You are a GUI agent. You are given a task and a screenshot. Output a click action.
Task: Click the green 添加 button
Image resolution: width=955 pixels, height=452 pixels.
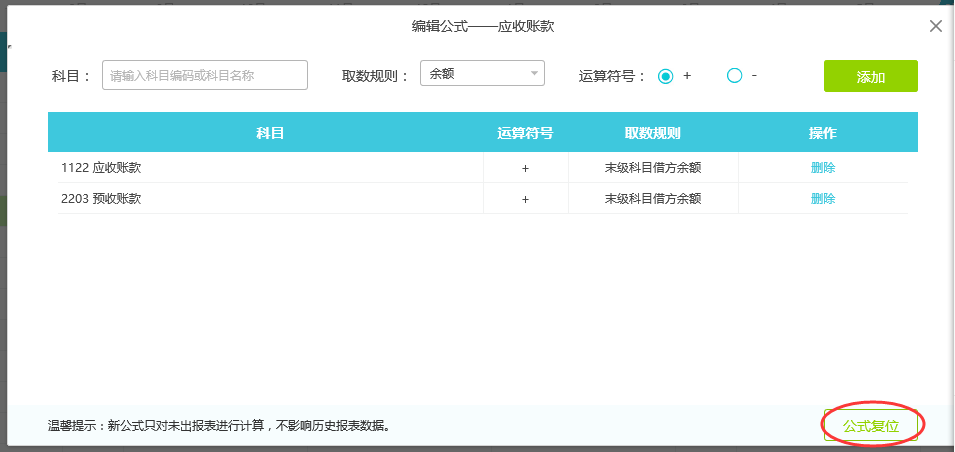click(870, 76)
